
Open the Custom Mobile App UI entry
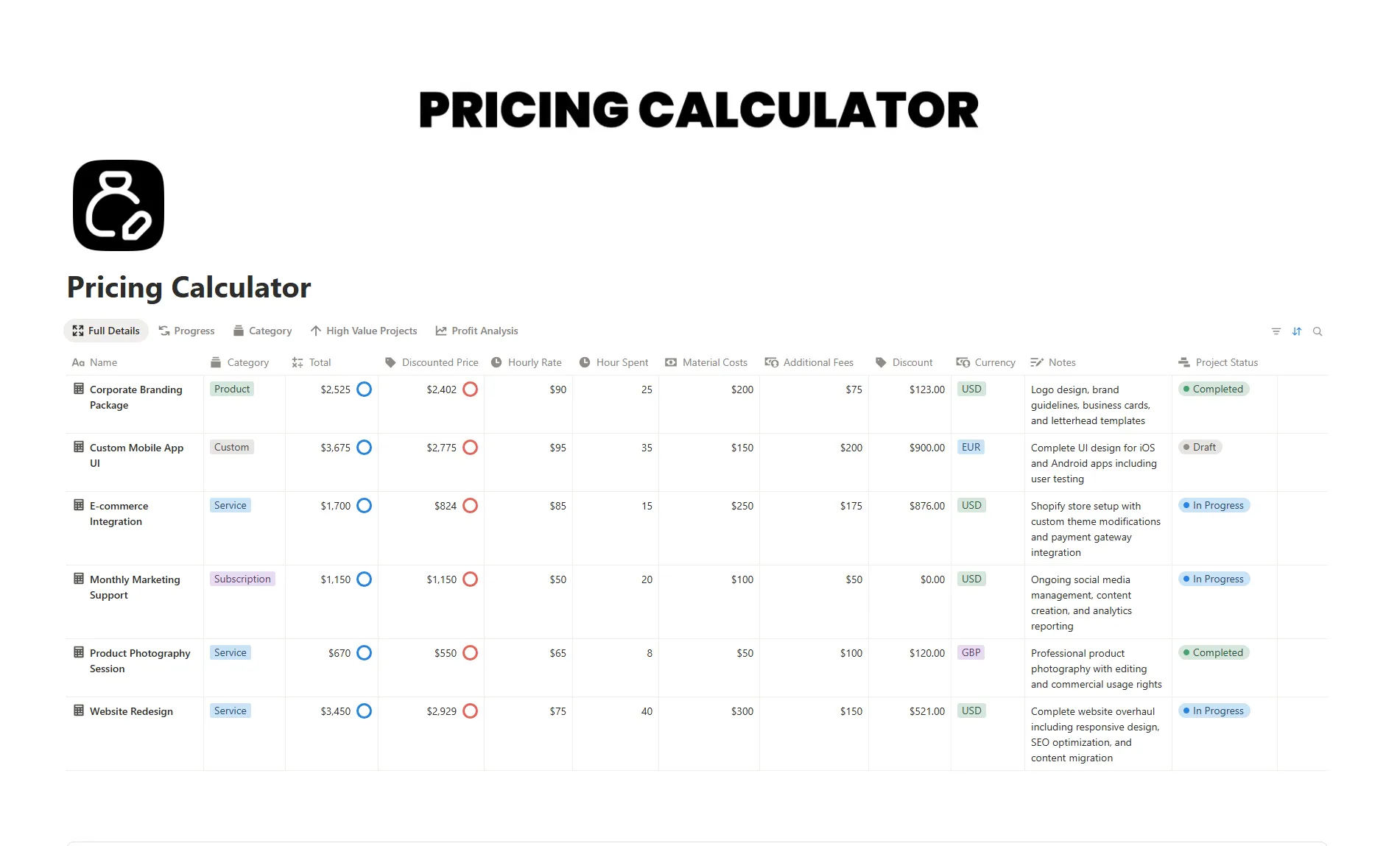tap(136, 448)
